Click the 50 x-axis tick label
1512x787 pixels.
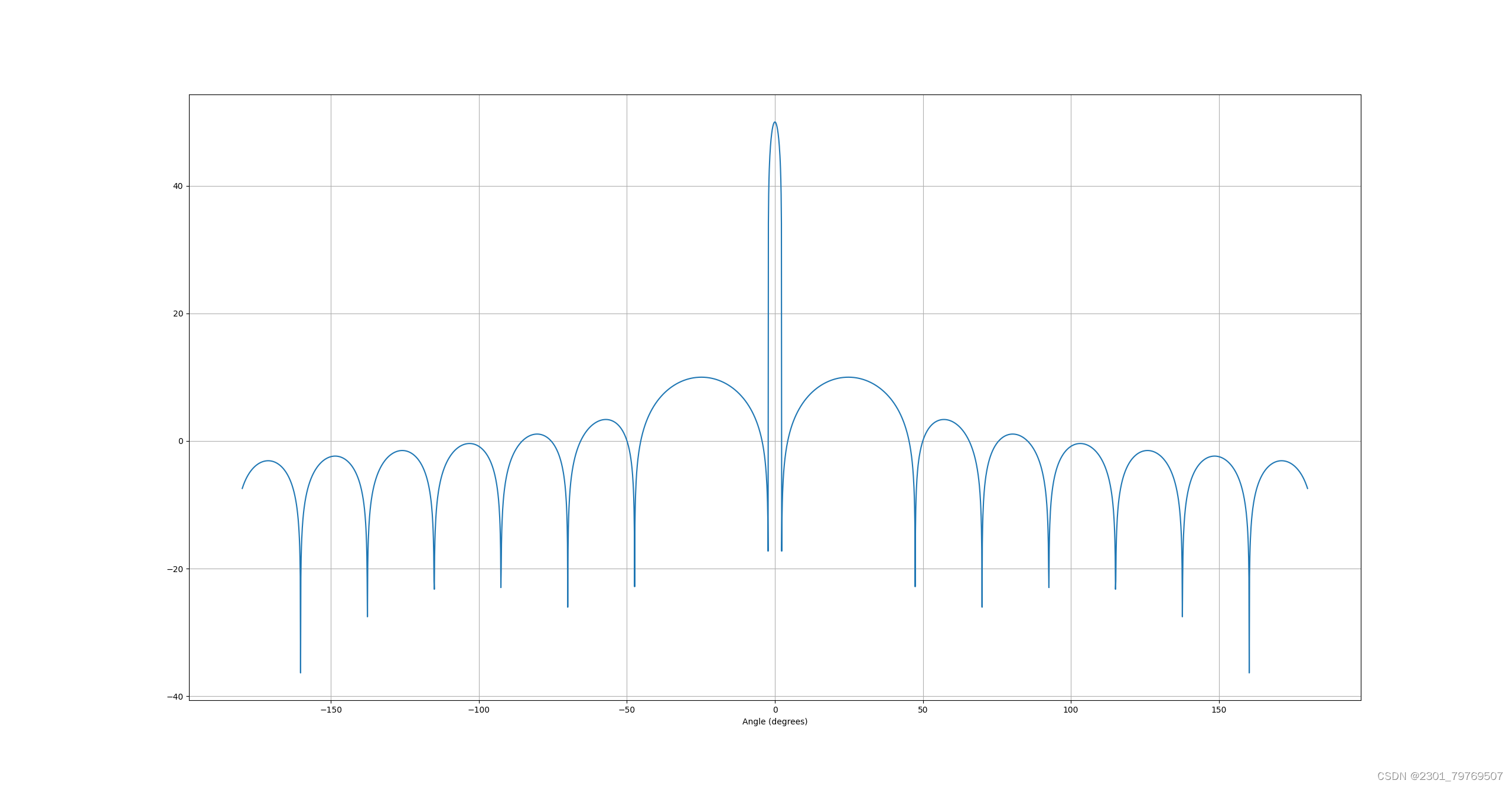[x=923, y=710]
